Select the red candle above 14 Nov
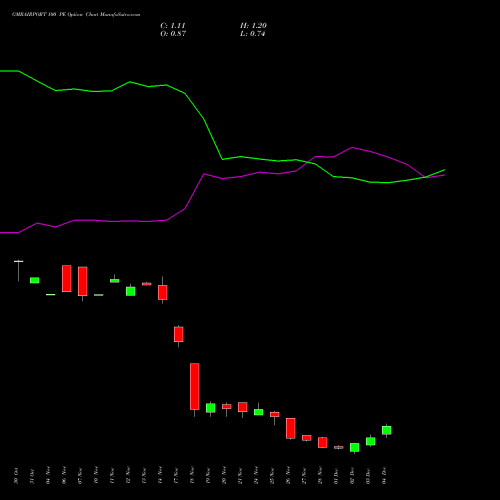Screen dimensions: 500x500 point(163,292)
